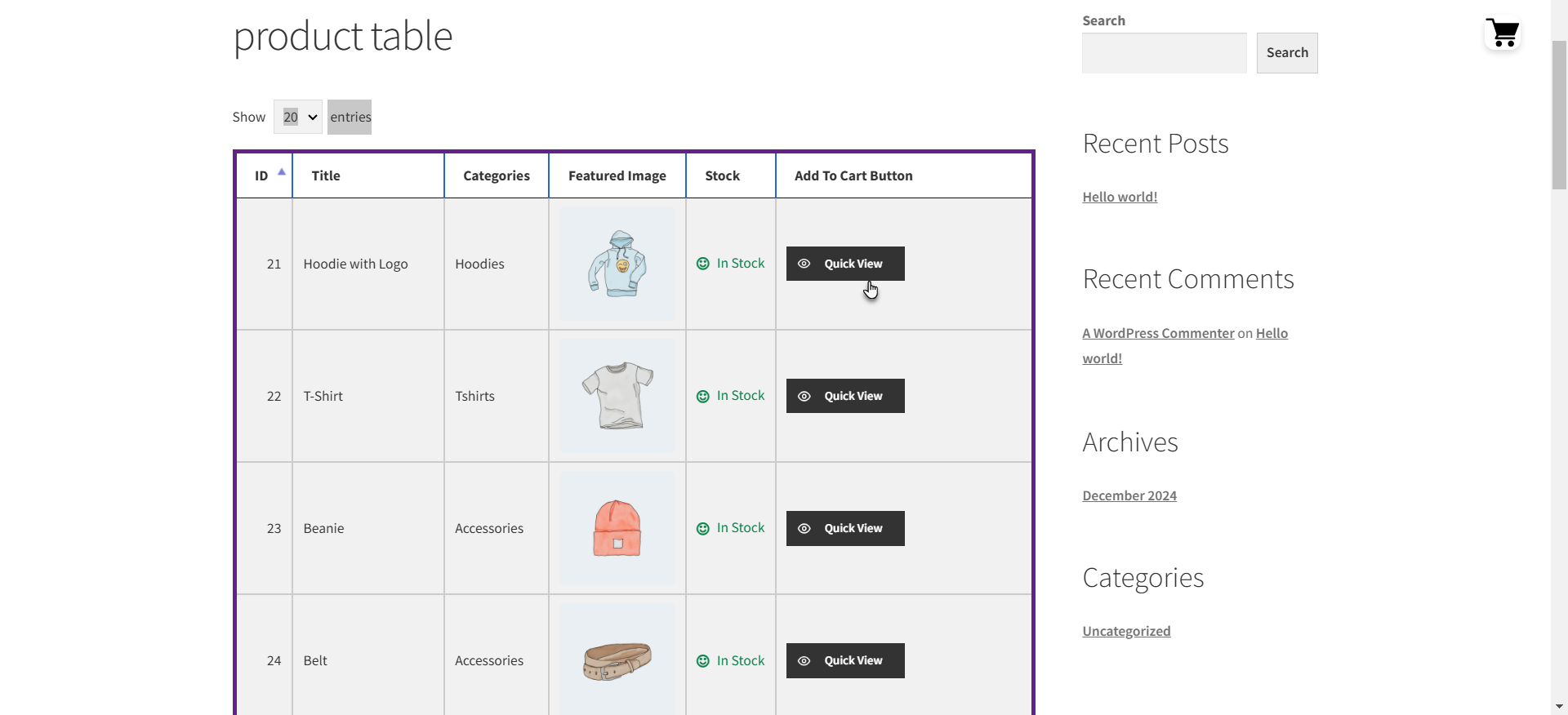1568x715 pixels.
Task: Click the In Stock smiley for Beanie
Action: [702, 529]
